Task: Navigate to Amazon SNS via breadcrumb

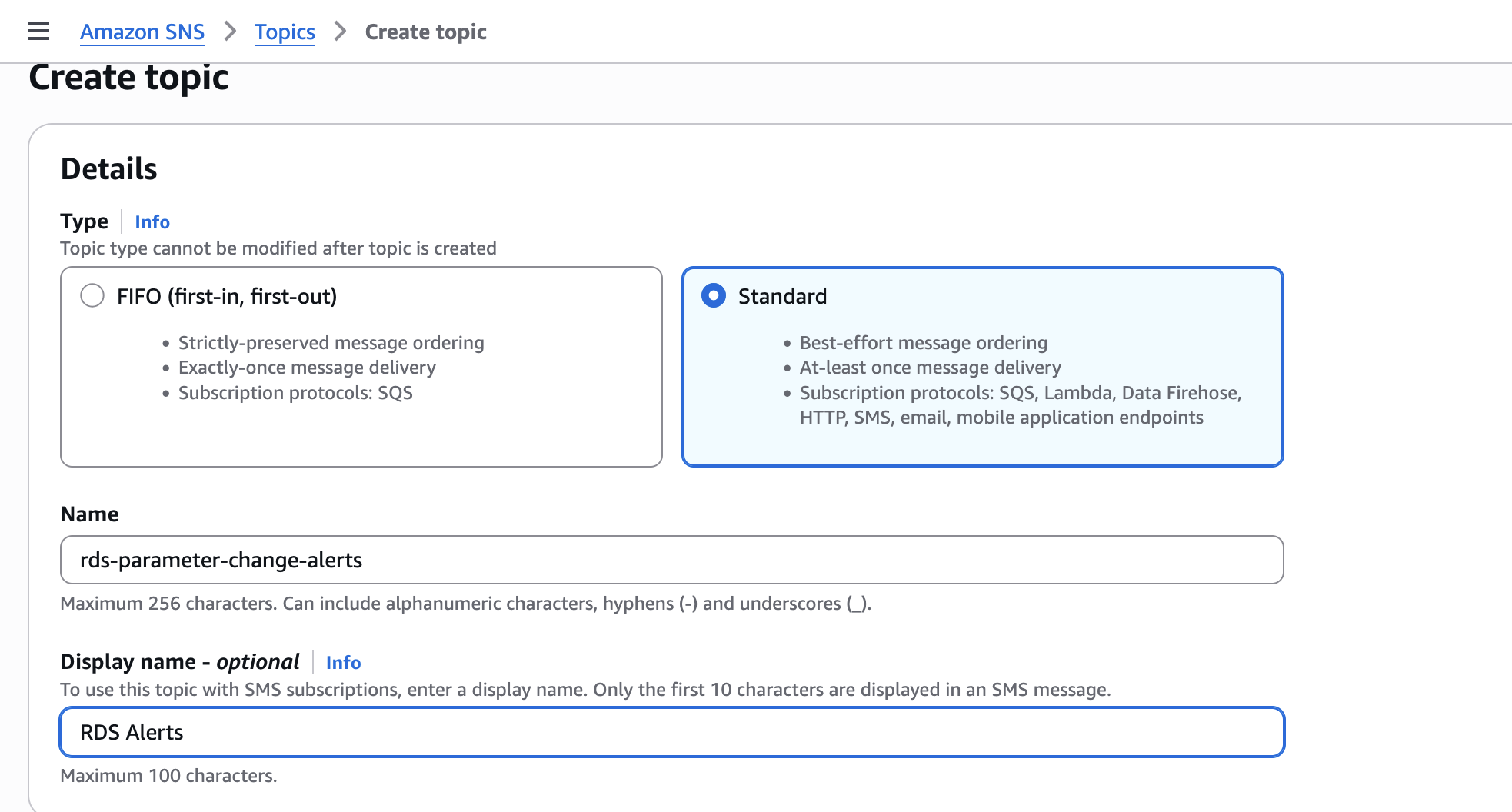Action: click(x=142, y=32)
